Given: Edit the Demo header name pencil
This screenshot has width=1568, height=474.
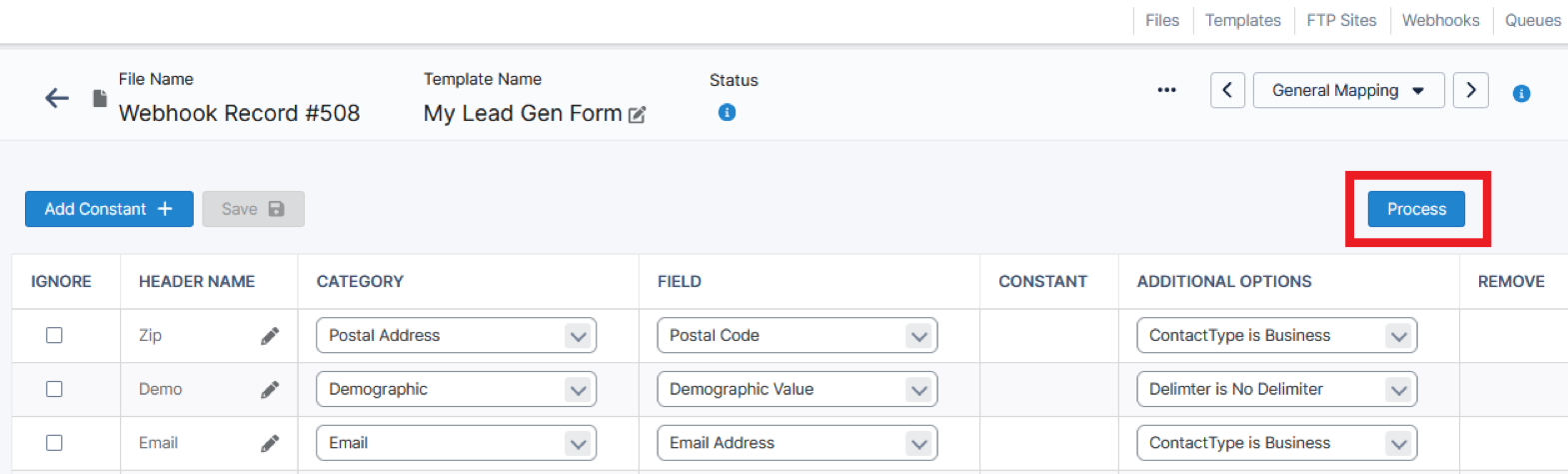Looking at the screenshot, I should click(270, 390).
